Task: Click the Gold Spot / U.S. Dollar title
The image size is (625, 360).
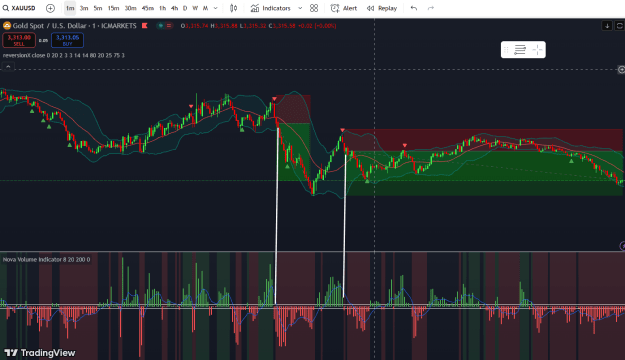Action: click(49, 26)
